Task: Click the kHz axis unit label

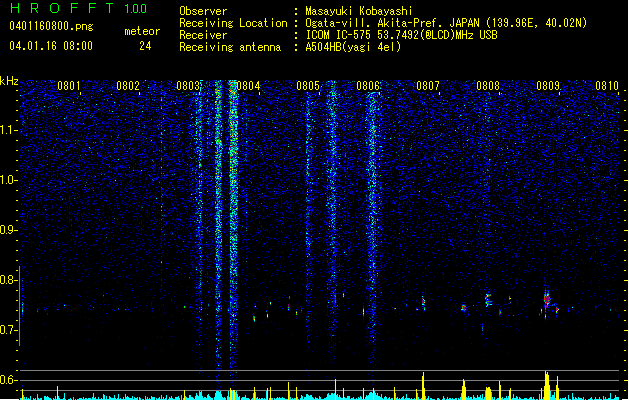Action: click(9, 81)
